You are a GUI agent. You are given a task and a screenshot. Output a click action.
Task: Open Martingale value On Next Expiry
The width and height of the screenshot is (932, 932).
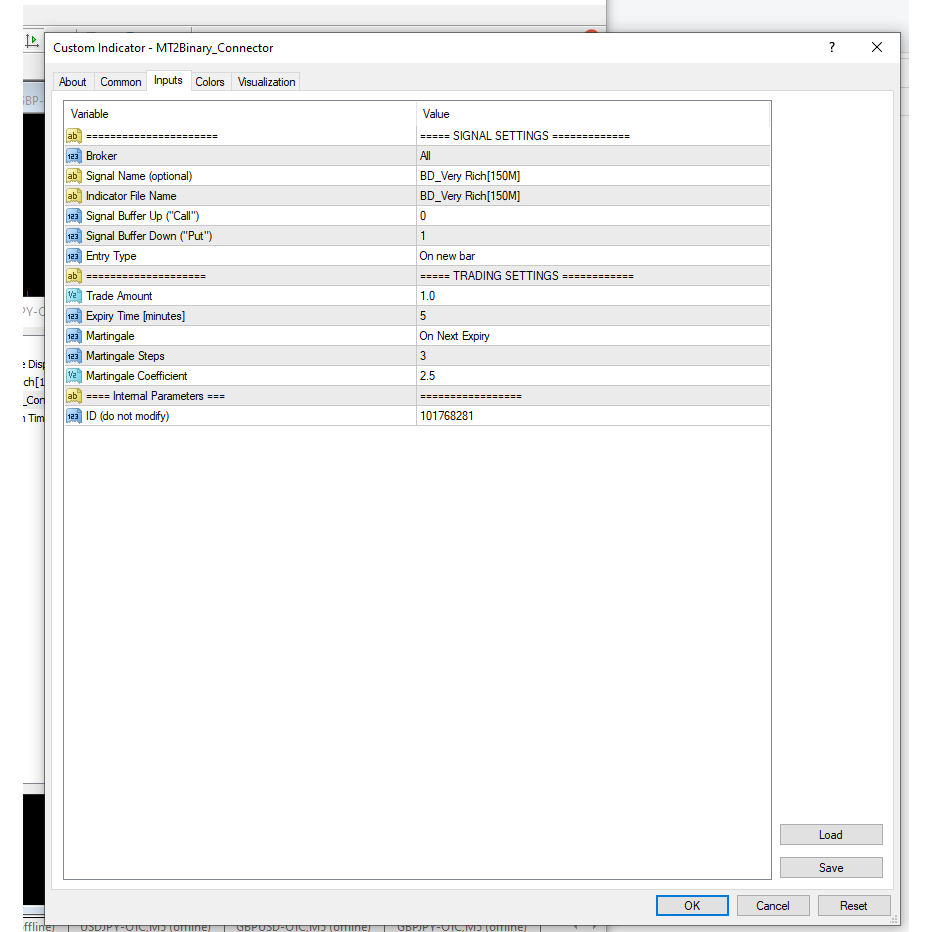click(592, 336)
